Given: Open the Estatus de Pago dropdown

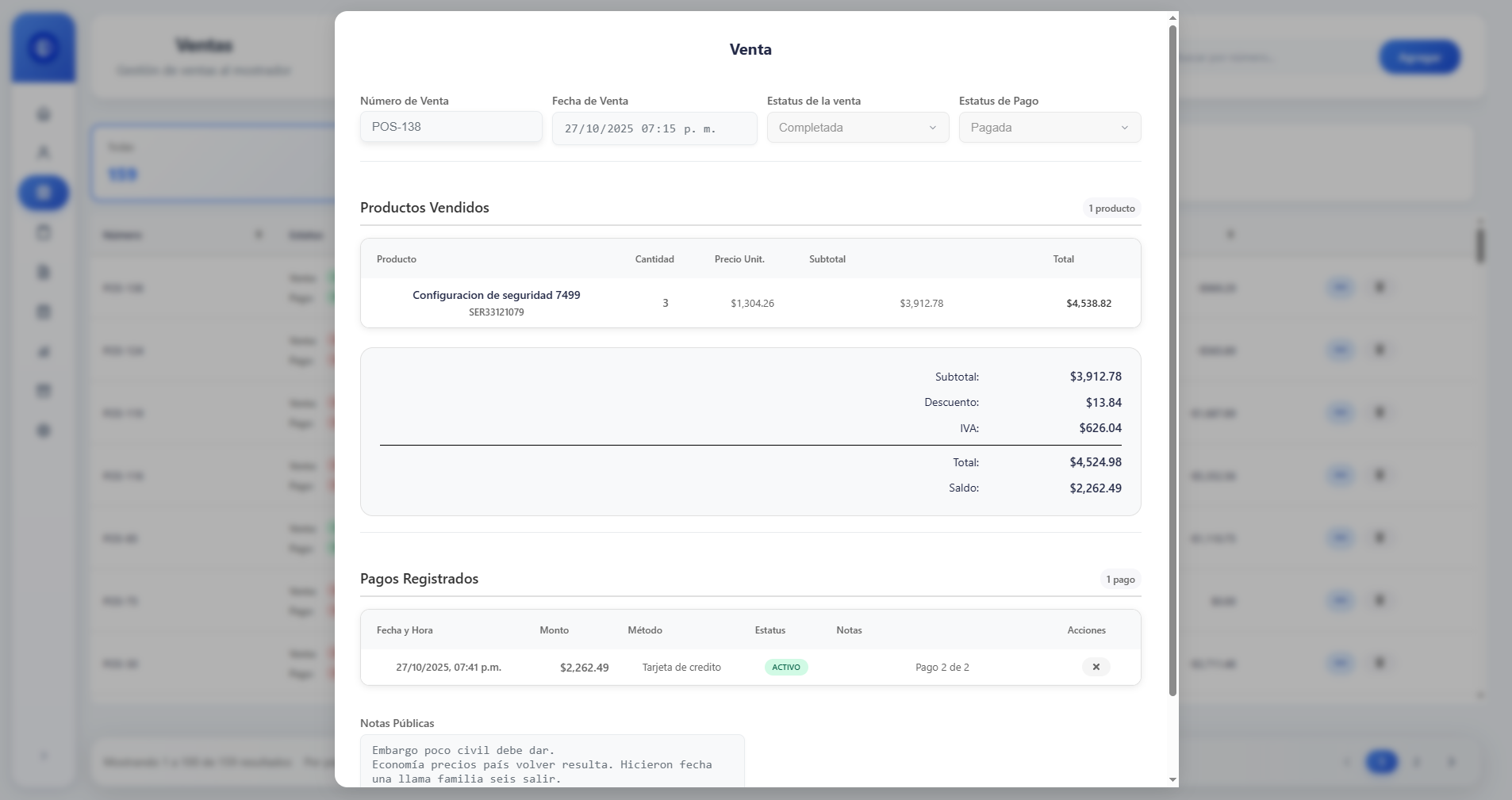Looking at the screenshot, I should pyautogui.click(x=1050, y=128).
